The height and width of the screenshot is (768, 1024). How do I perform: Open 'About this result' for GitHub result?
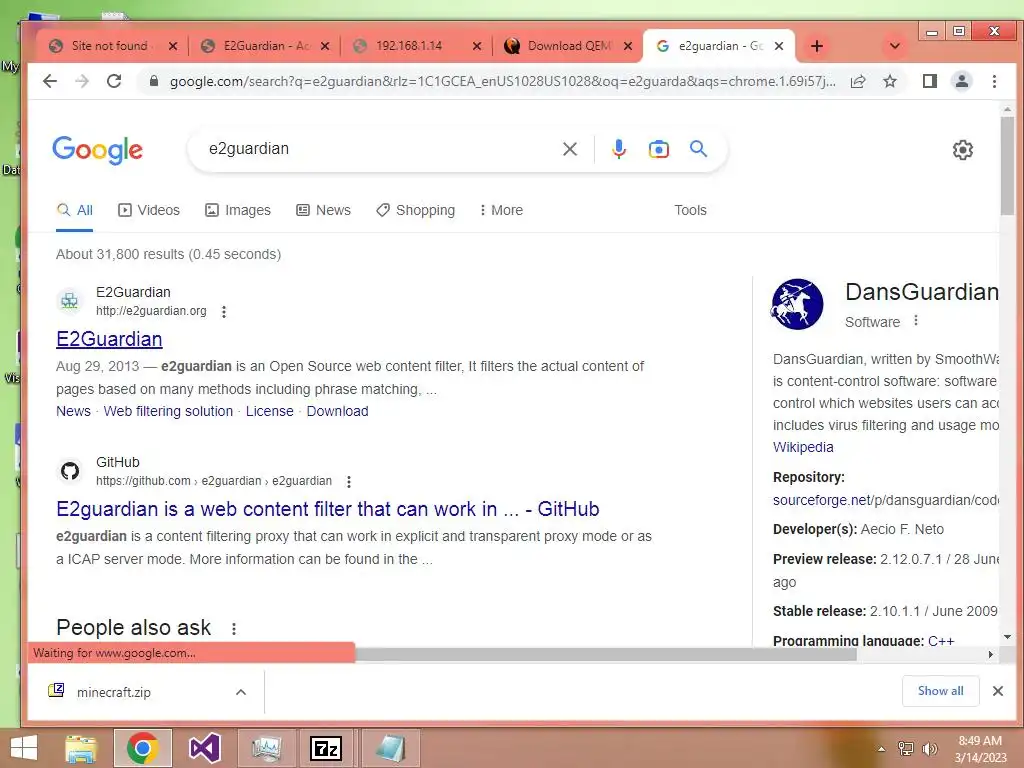[349, 482]
